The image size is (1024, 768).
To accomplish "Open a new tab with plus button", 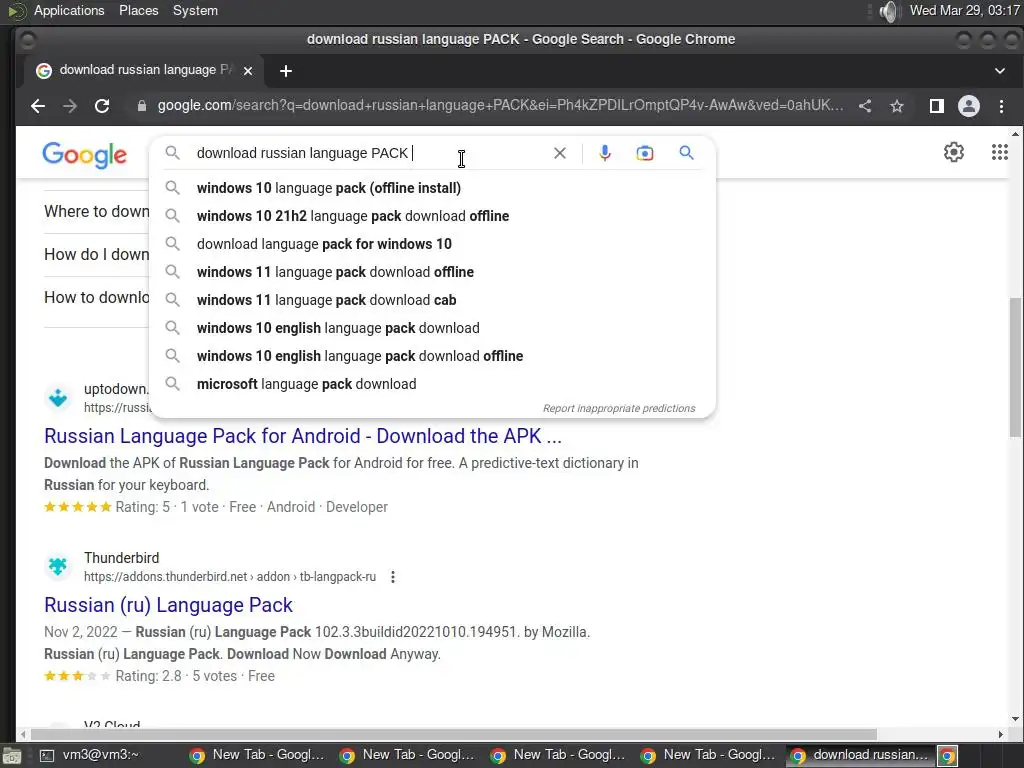I will coord(285,71).
